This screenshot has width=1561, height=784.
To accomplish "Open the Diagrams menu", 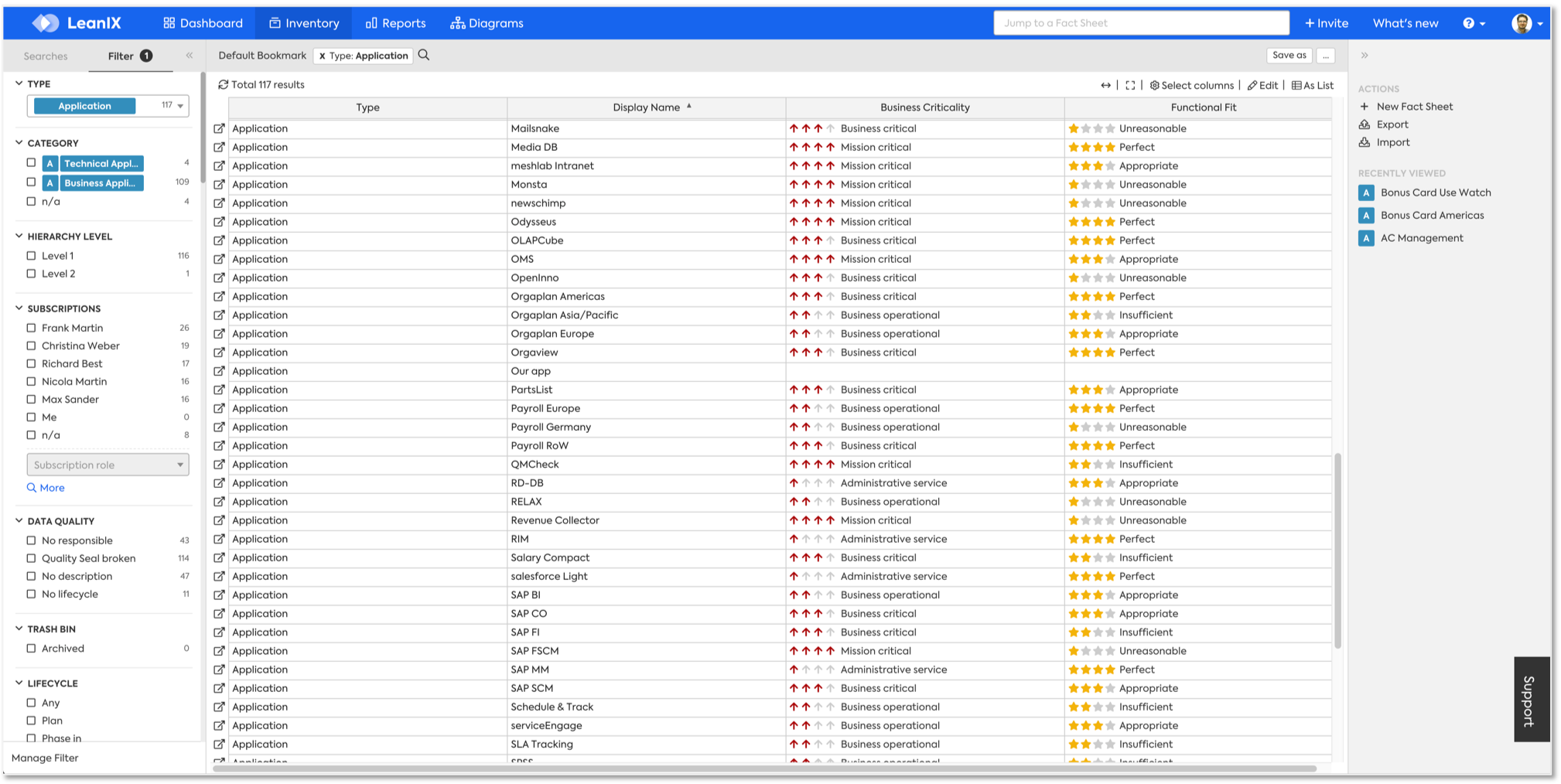I will [487, 23].
